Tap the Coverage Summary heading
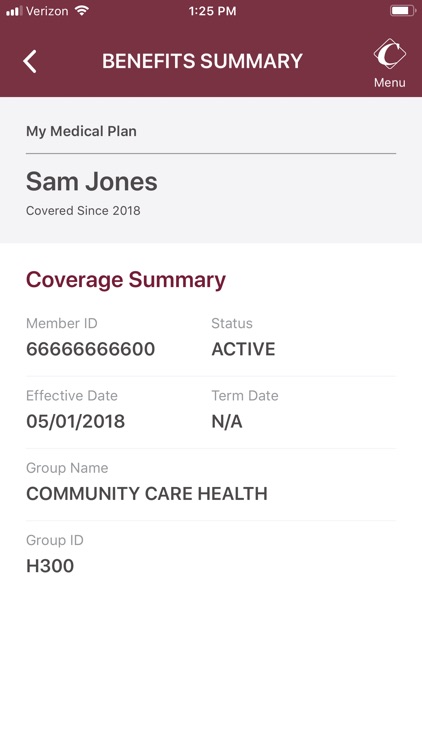 tap(125, 280)
